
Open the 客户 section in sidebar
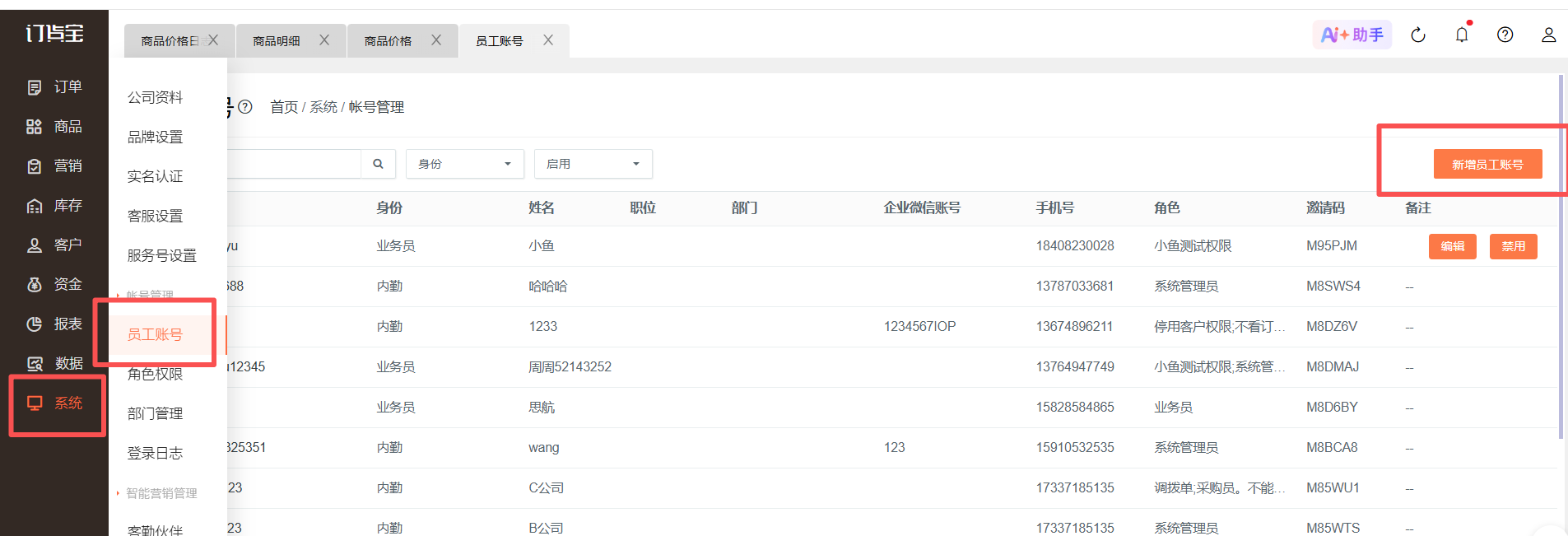tap(54, 245)
